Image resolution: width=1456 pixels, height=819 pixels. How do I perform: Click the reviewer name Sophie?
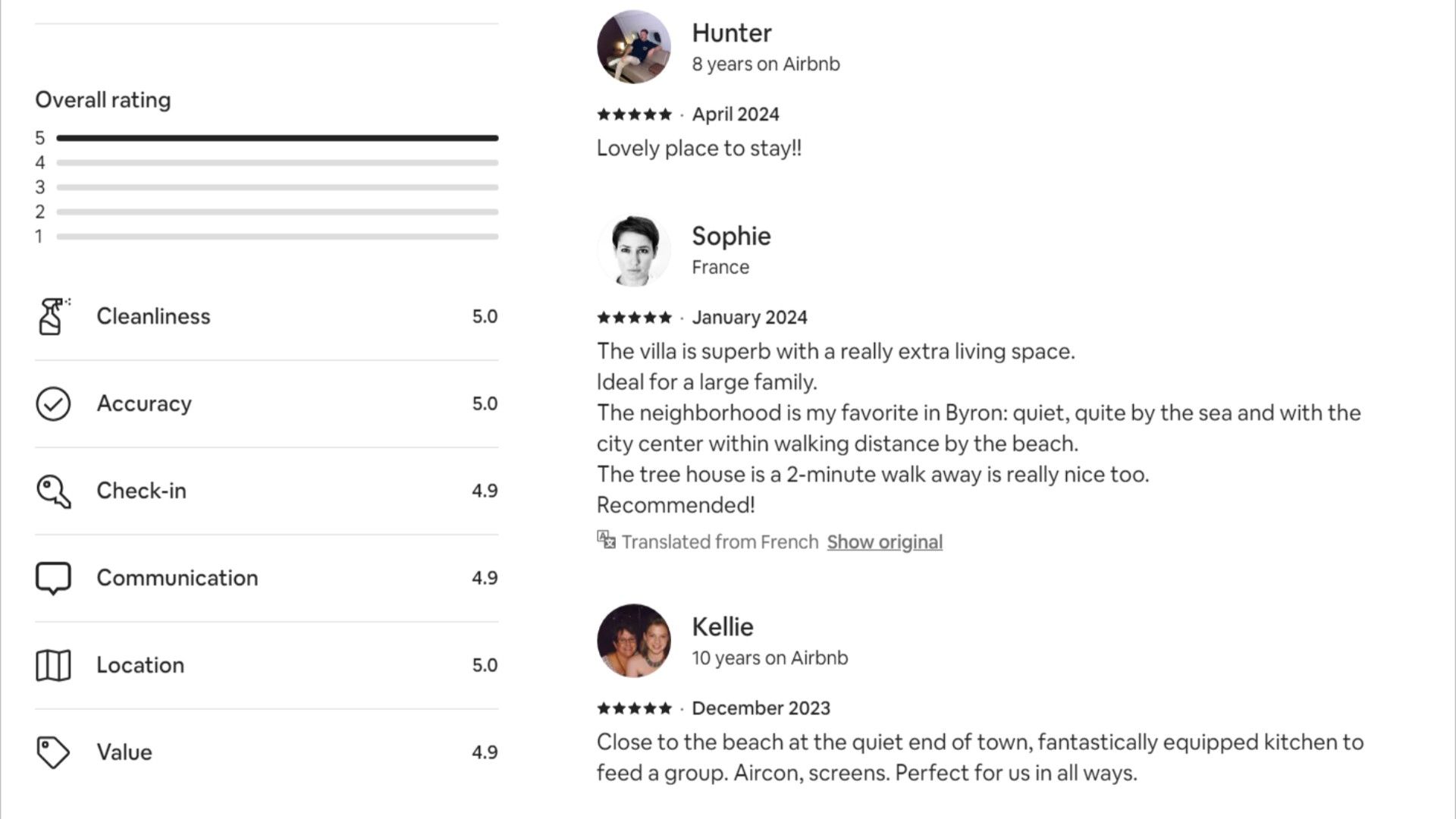731,237
